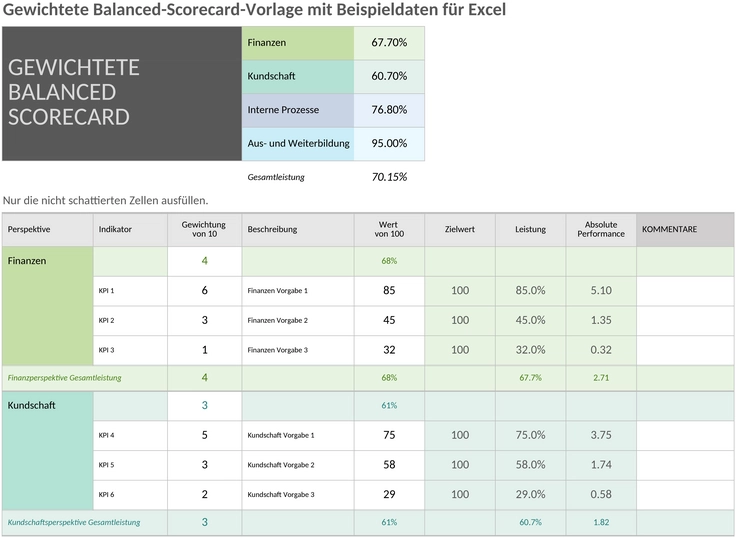Image resolution: width=736 pixels, height=538 pixels.
Task: Click the KPI 2 Leistung 45.0%
Action: [x=530, y=321]
